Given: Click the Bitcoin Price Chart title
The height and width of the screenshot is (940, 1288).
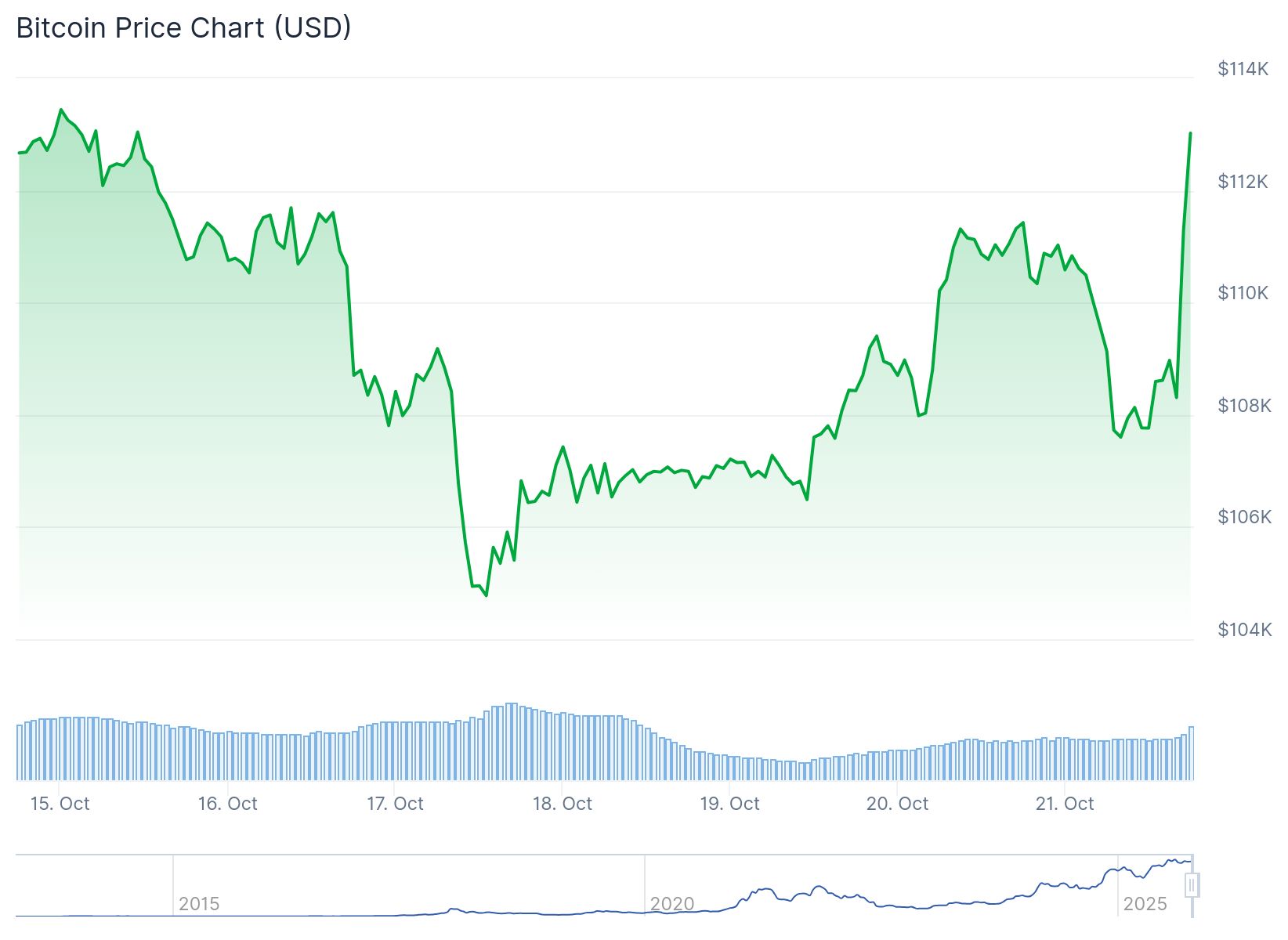Looking at the screenshot, I should [183, 27].
